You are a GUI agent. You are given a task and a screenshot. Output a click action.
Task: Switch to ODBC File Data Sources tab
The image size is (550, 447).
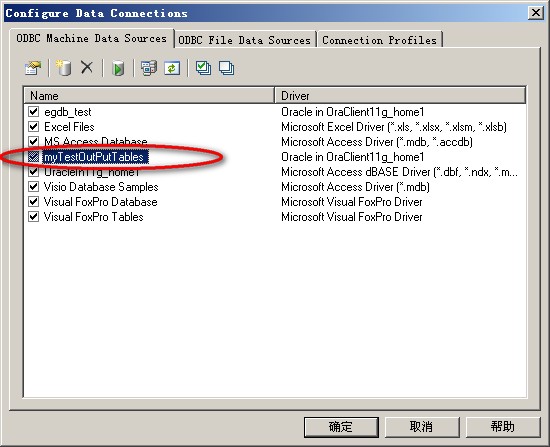(245, 40)
